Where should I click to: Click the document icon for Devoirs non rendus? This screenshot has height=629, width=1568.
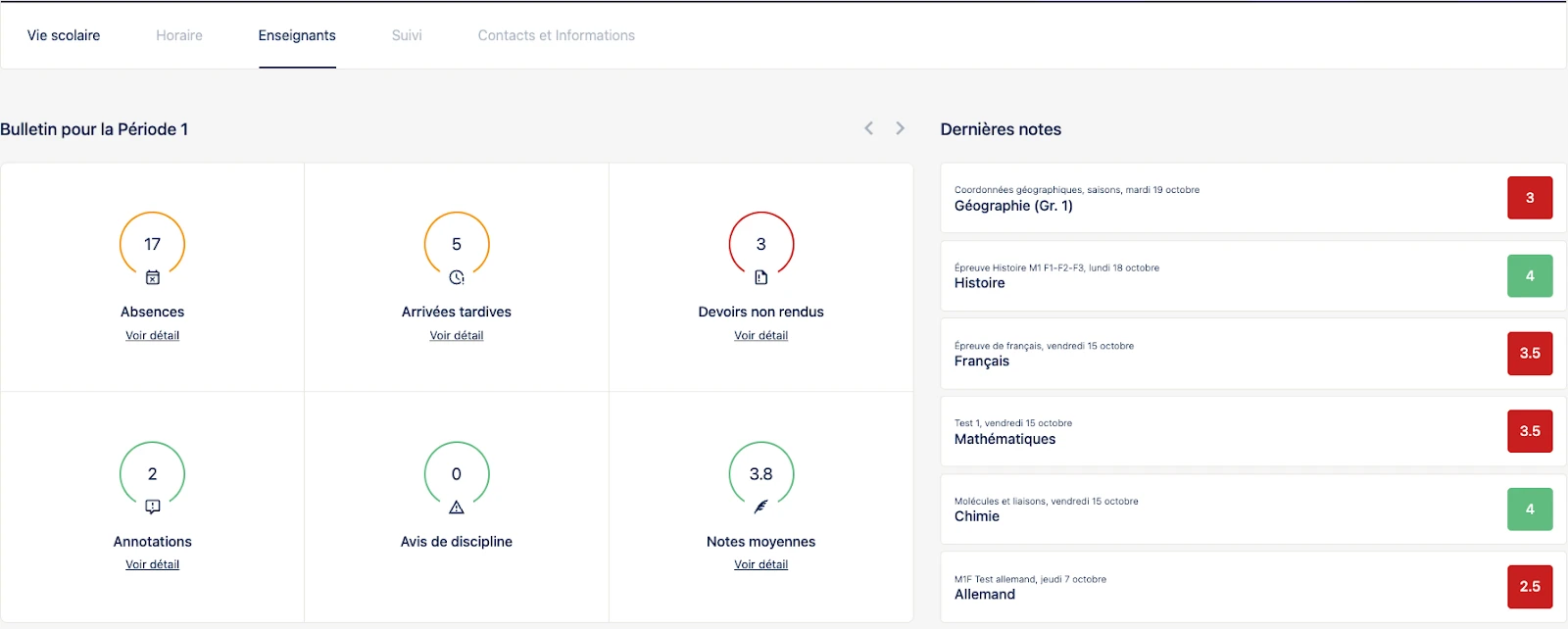(x=761, y=277)
